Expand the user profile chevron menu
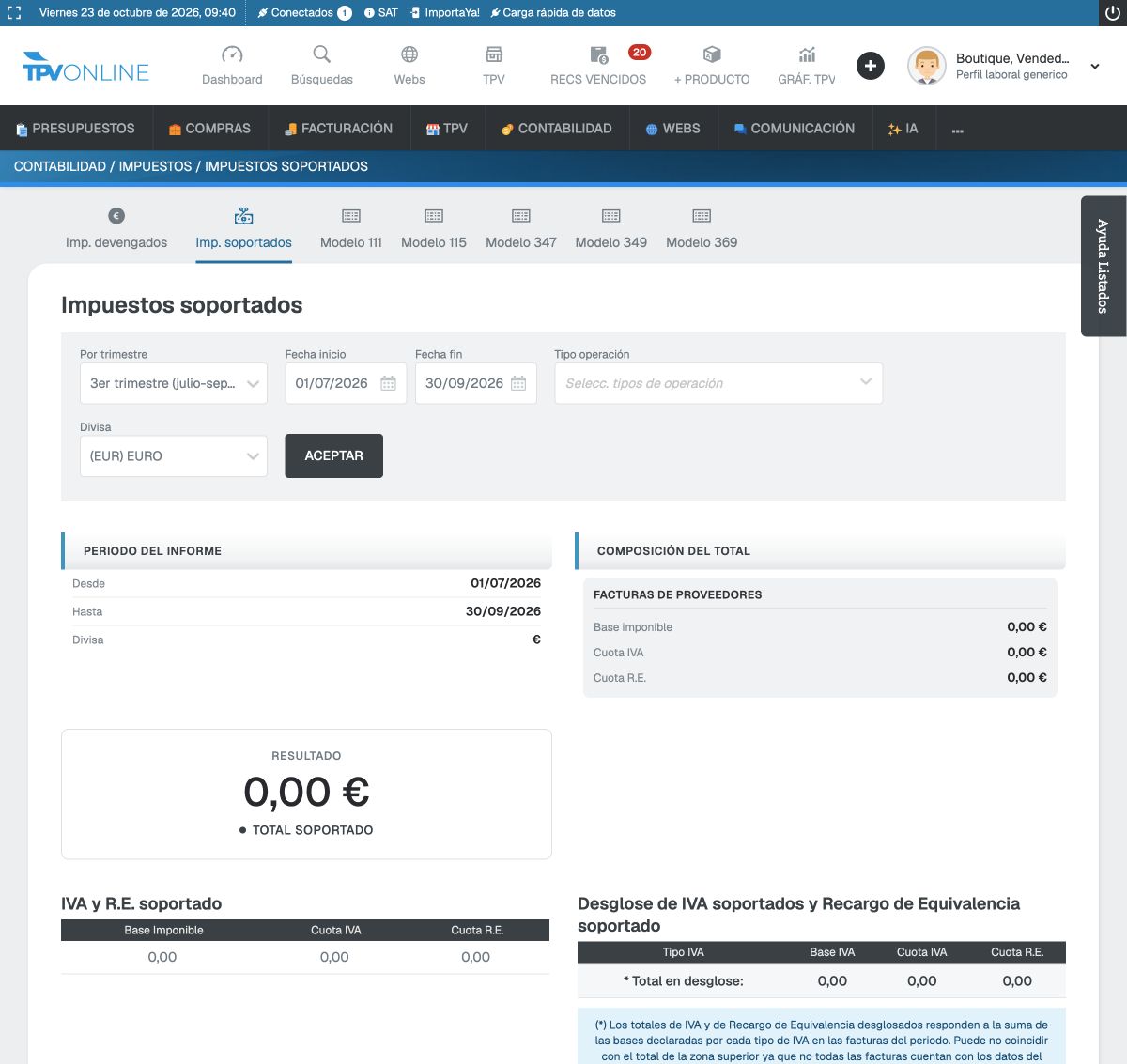The image size is (1127, 1064). click(1095, 67)
